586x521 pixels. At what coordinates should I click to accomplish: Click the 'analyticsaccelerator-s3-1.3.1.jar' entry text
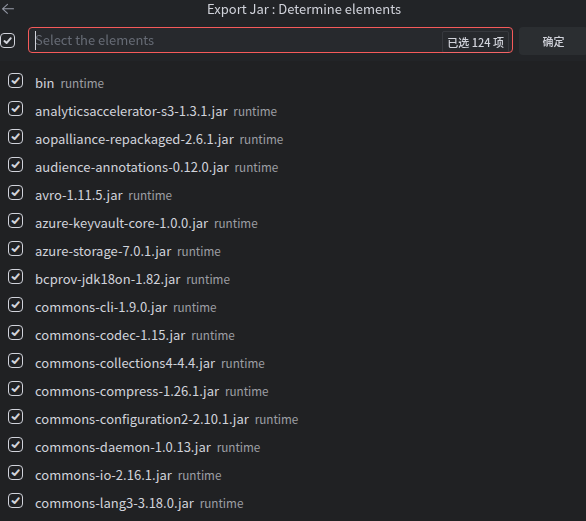tap(131, 111)
